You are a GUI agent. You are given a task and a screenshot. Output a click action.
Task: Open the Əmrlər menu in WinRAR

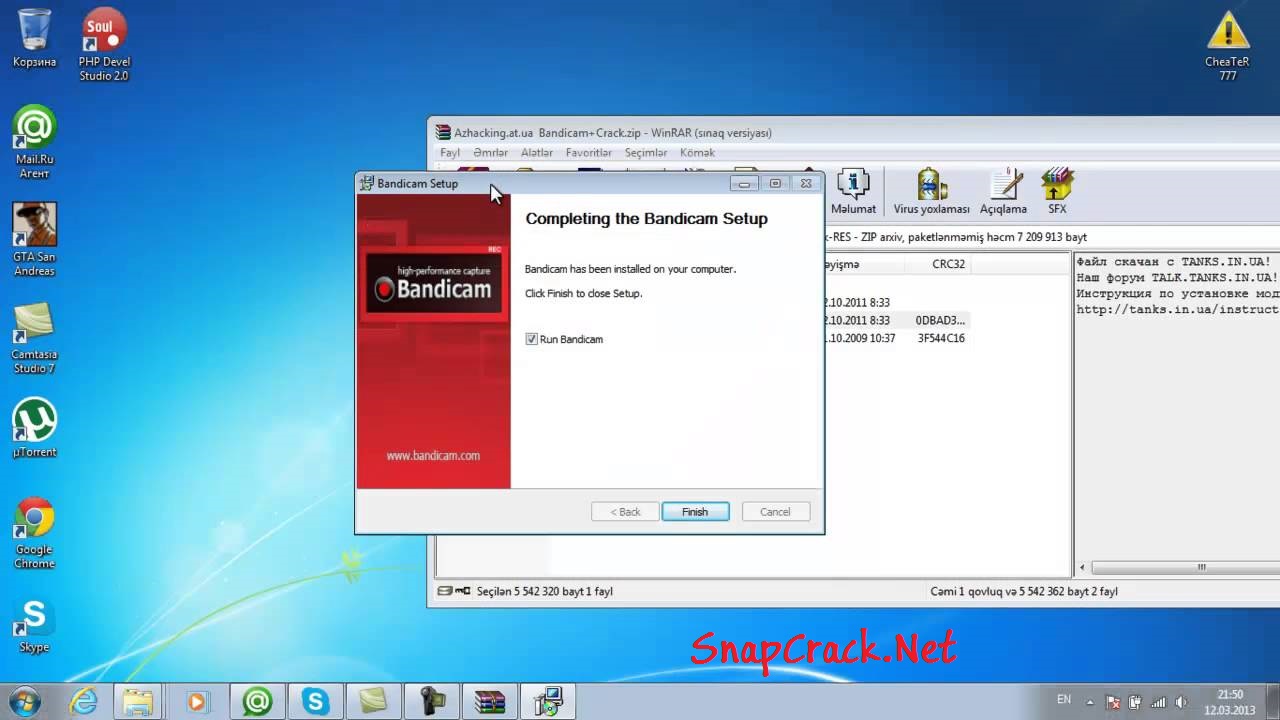pyautogui.click(x=490, y=153)
